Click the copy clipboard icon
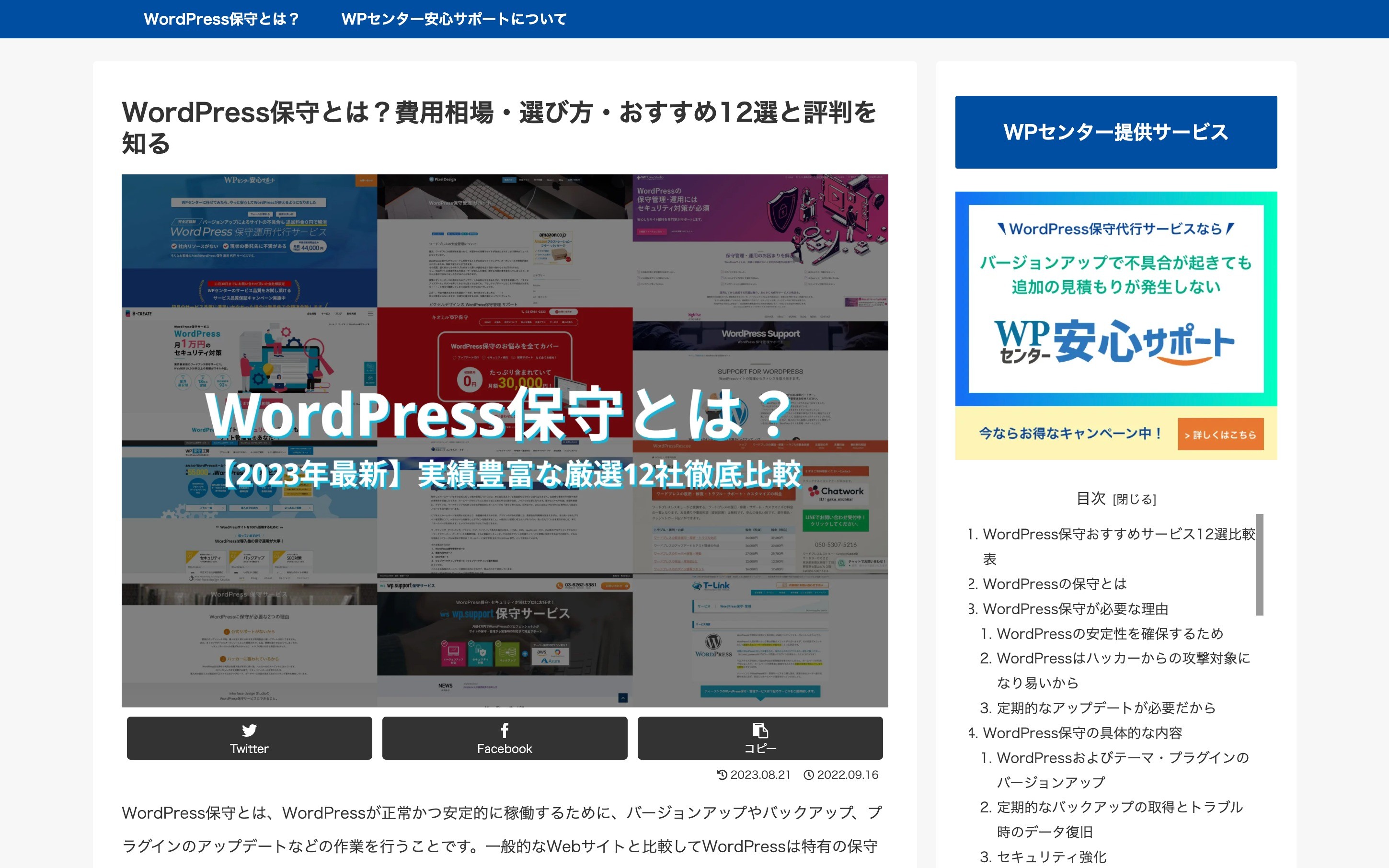This screenshot has height=868, width=1389. pos(760,730)
